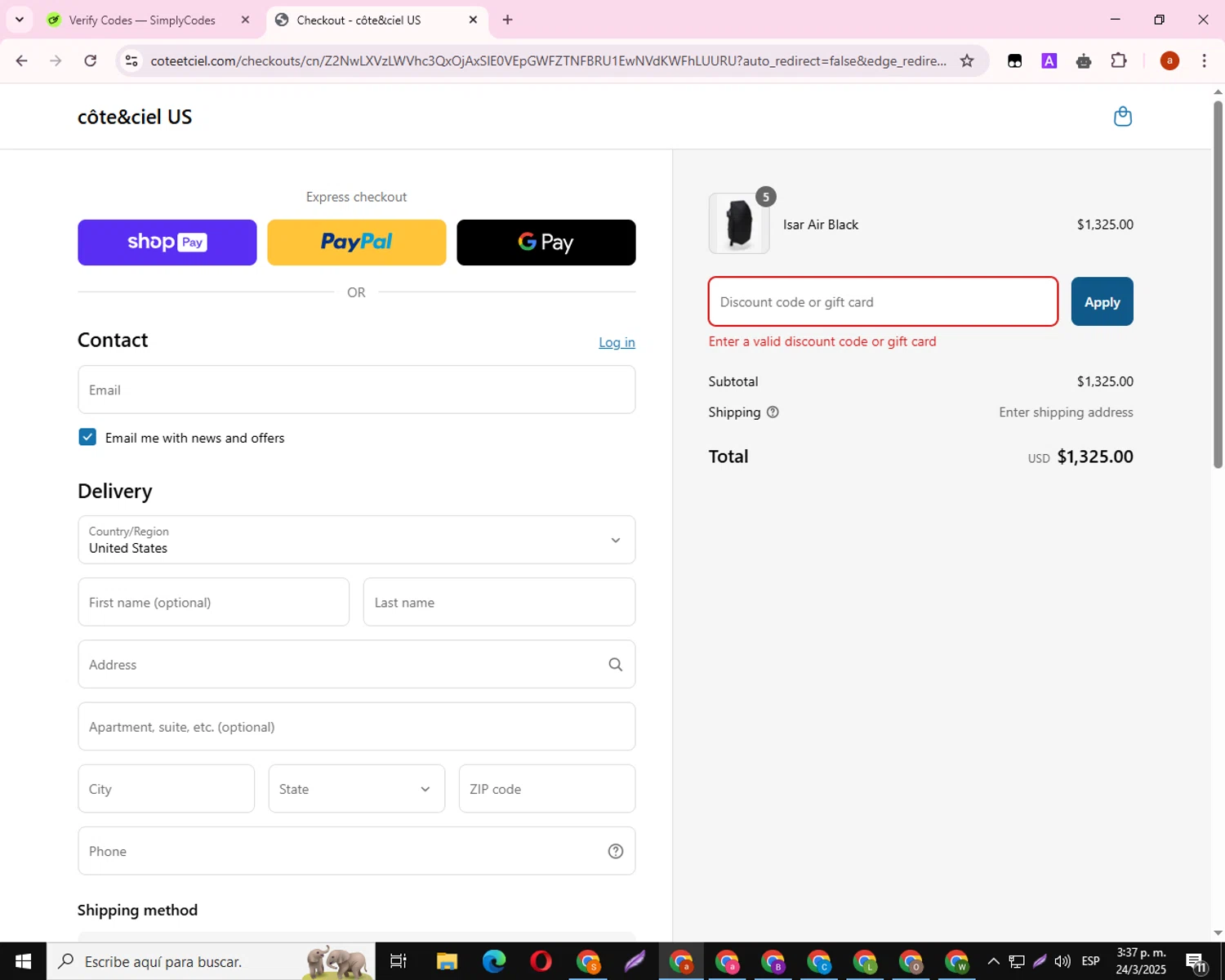Click the address bar URL
Image resolution: width=1225 pixels, height=980 pixels.
549,60
